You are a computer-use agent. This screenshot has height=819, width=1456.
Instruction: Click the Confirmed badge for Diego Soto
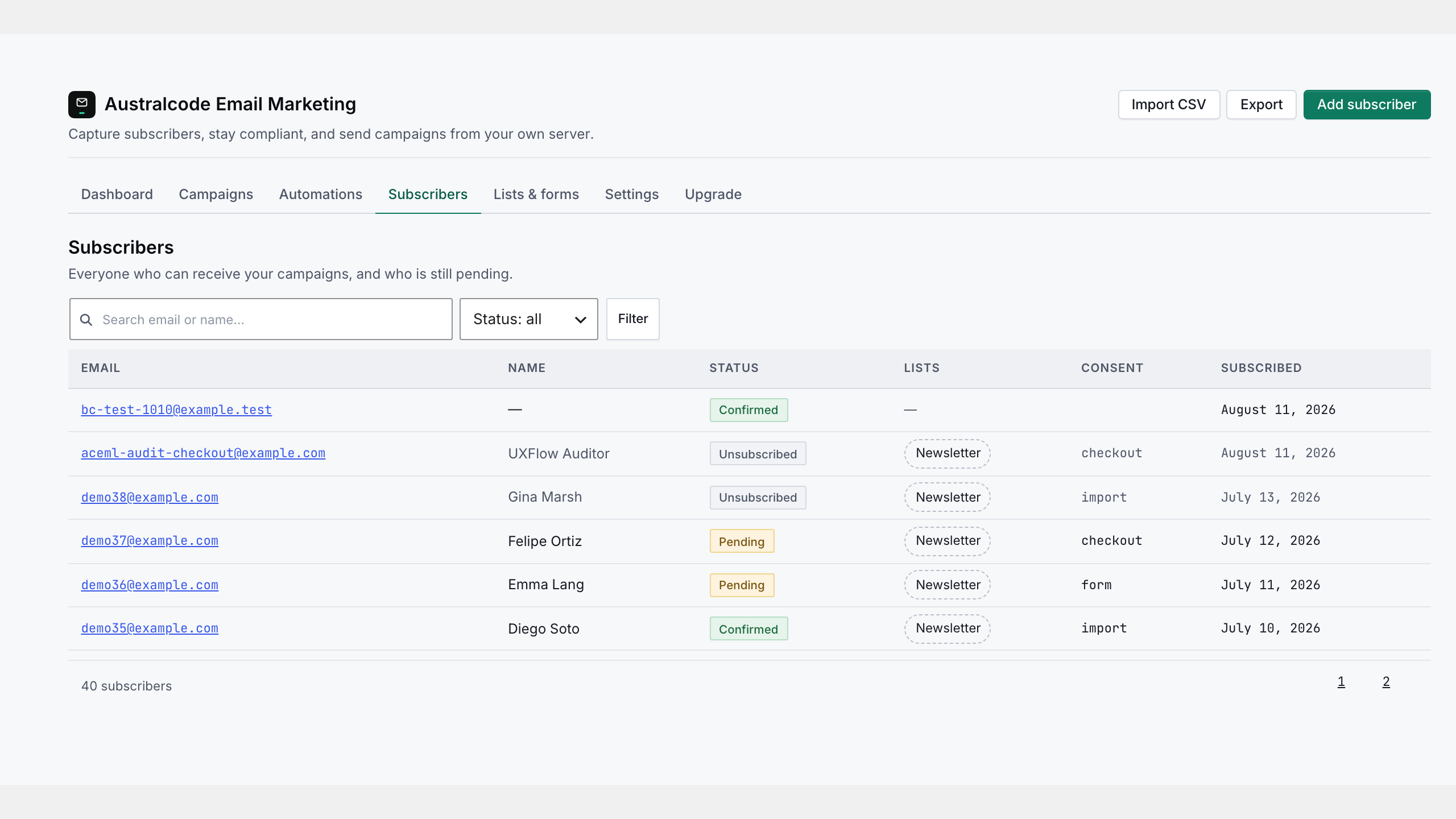pyautogui.click(x=748, y=628)
